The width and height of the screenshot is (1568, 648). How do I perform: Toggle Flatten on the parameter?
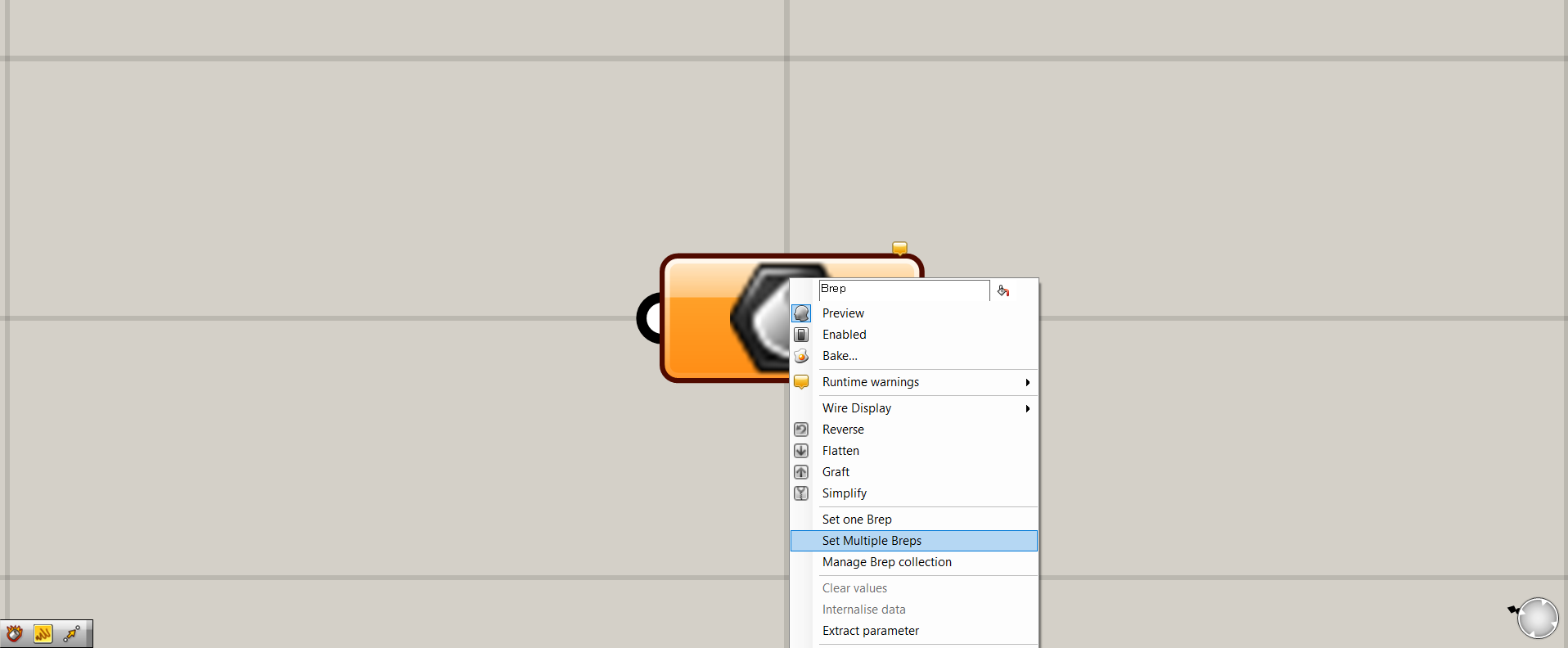point(913,451)
